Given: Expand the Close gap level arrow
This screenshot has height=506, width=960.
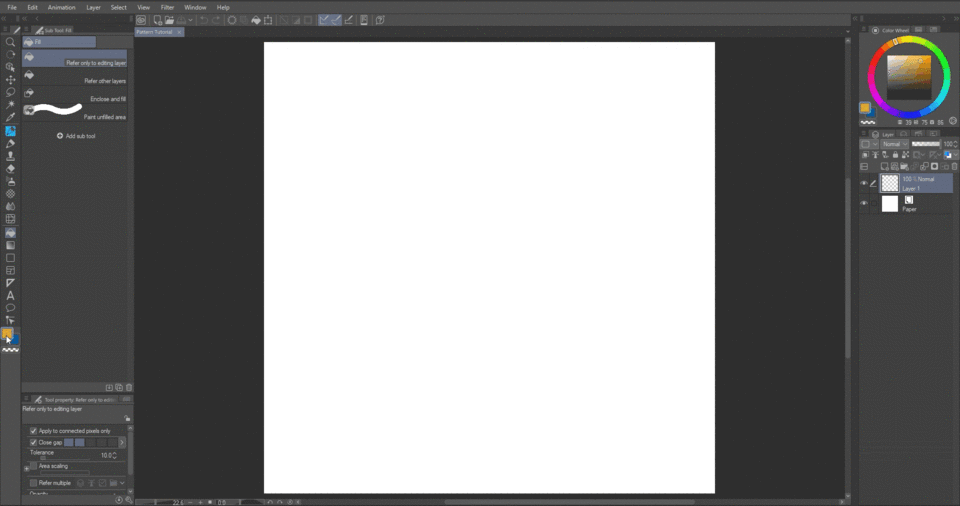Looking at the screenshot, I should [x=121, y=442].
